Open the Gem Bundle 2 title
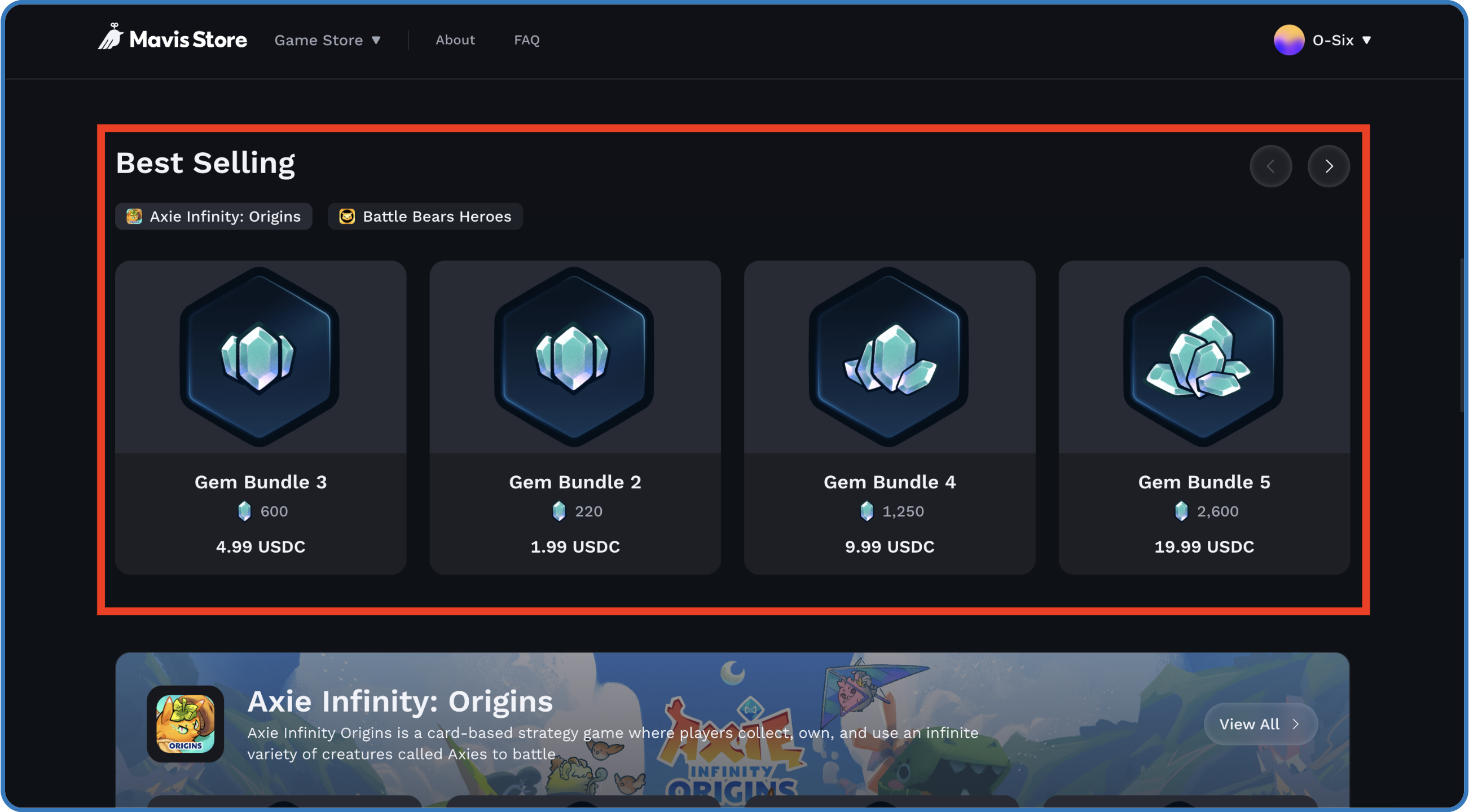 click(575, 482)
